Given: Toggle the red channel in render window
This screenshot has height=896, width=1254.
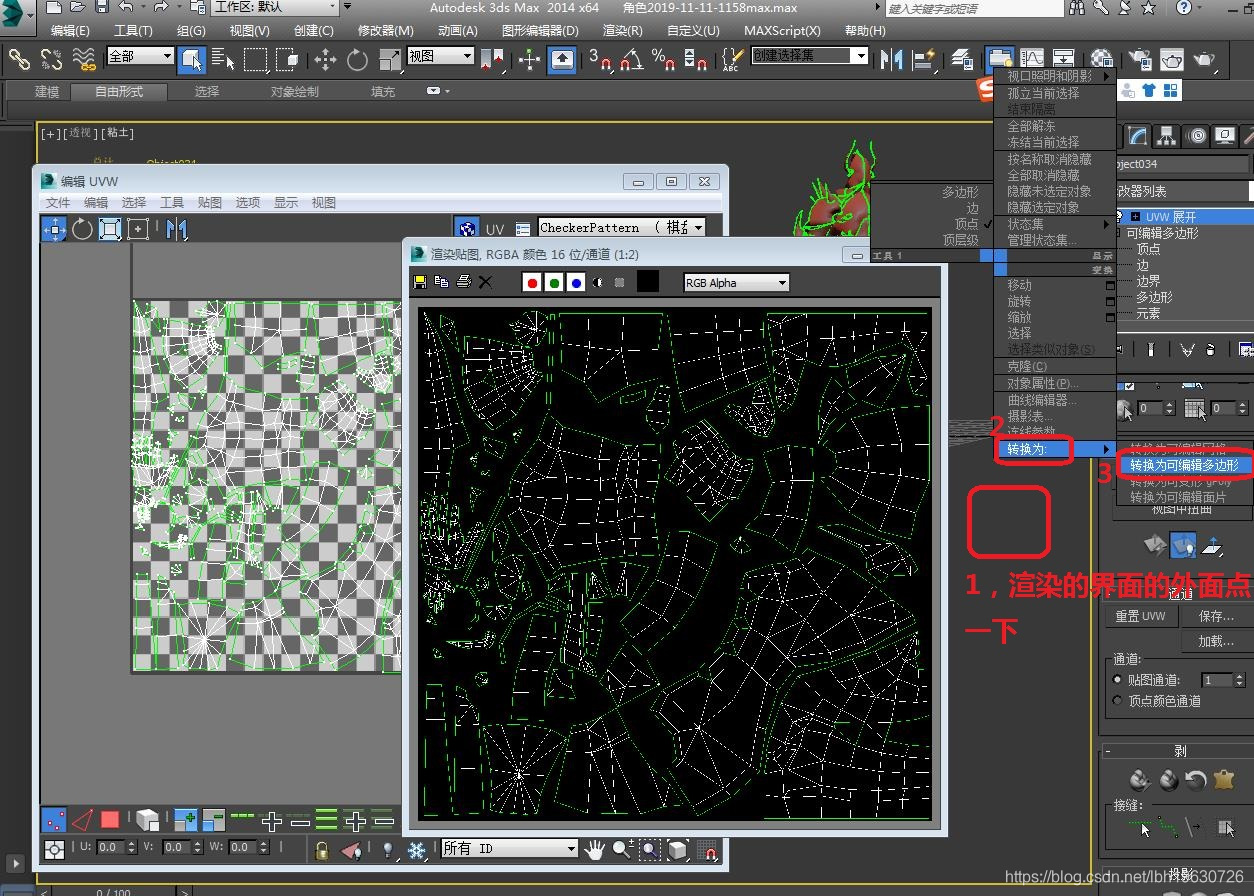Looking at the screenshot, I should coord(533,283).
